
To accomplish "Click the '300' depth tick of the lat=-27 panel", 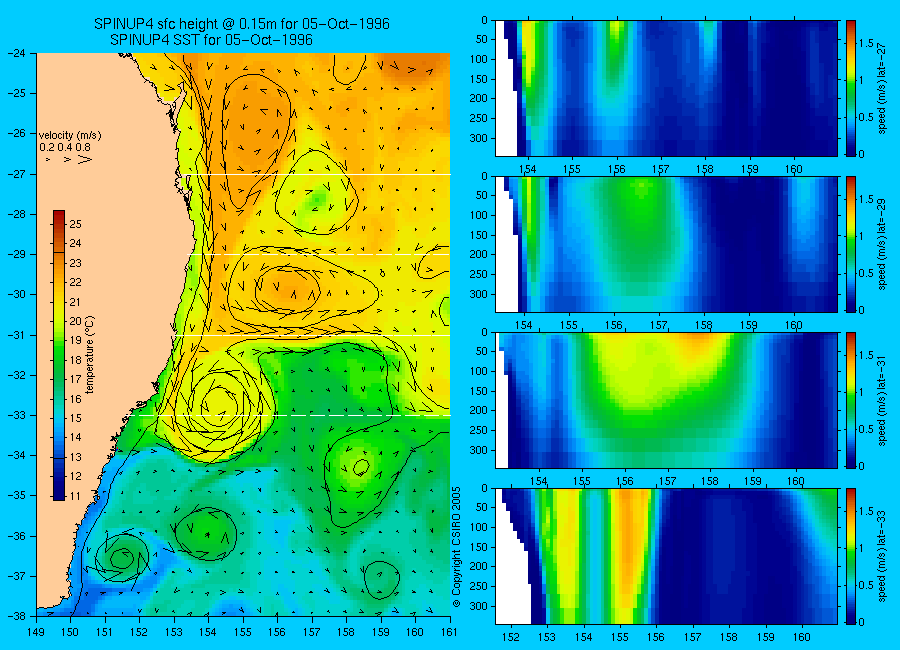I will click(479, 138).
